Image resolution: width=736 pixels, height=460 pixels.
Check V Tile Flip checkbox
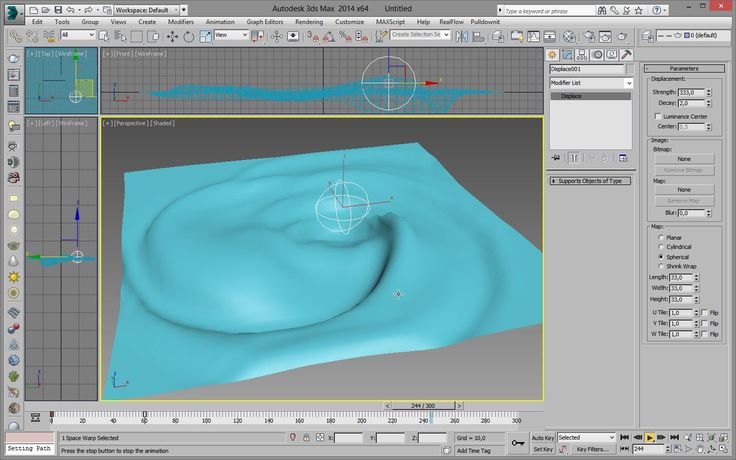pos(704,323)
